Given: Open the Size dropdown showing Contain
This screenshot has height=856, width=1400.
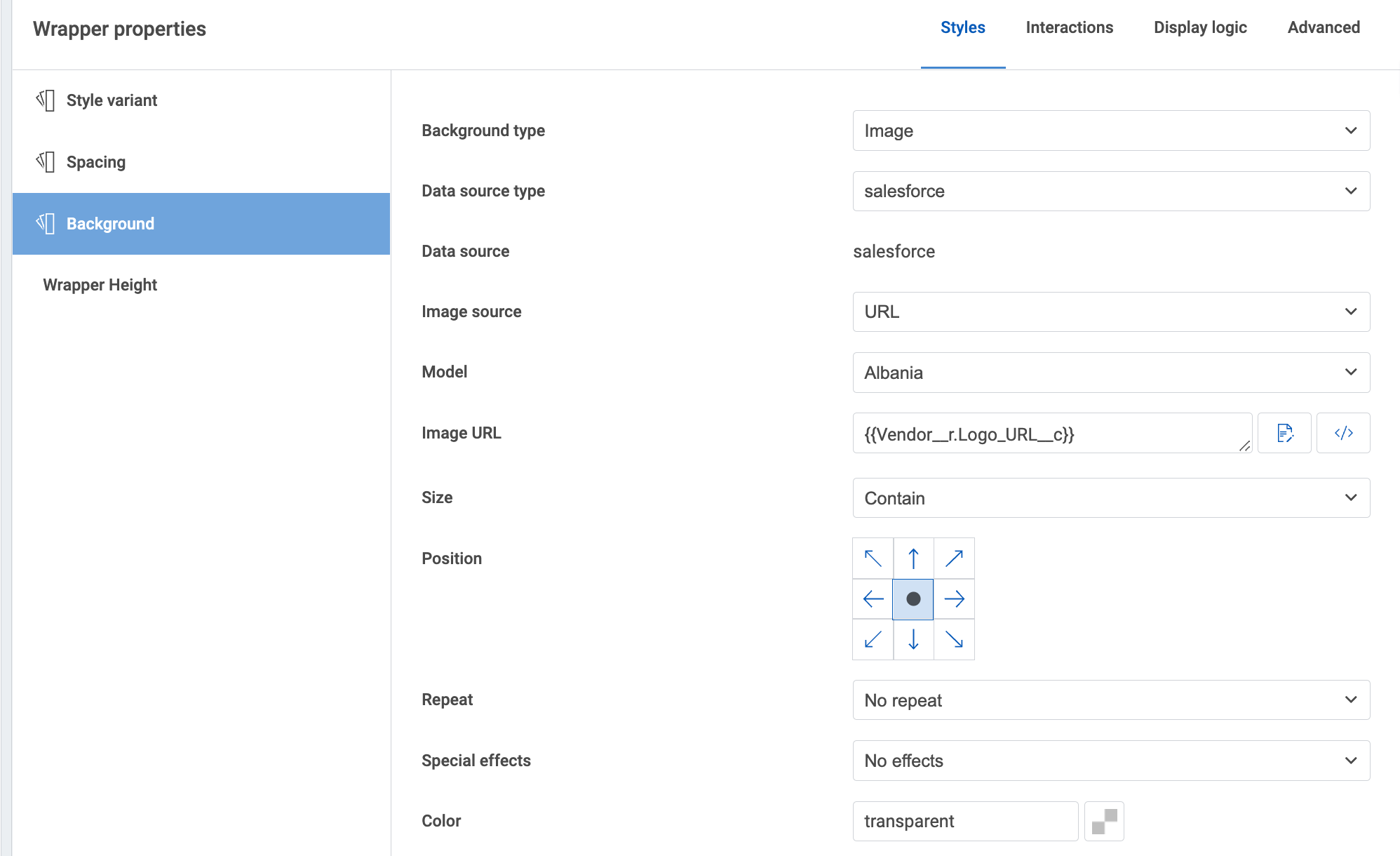Looking at the screenshot, I should point(1111,498).
